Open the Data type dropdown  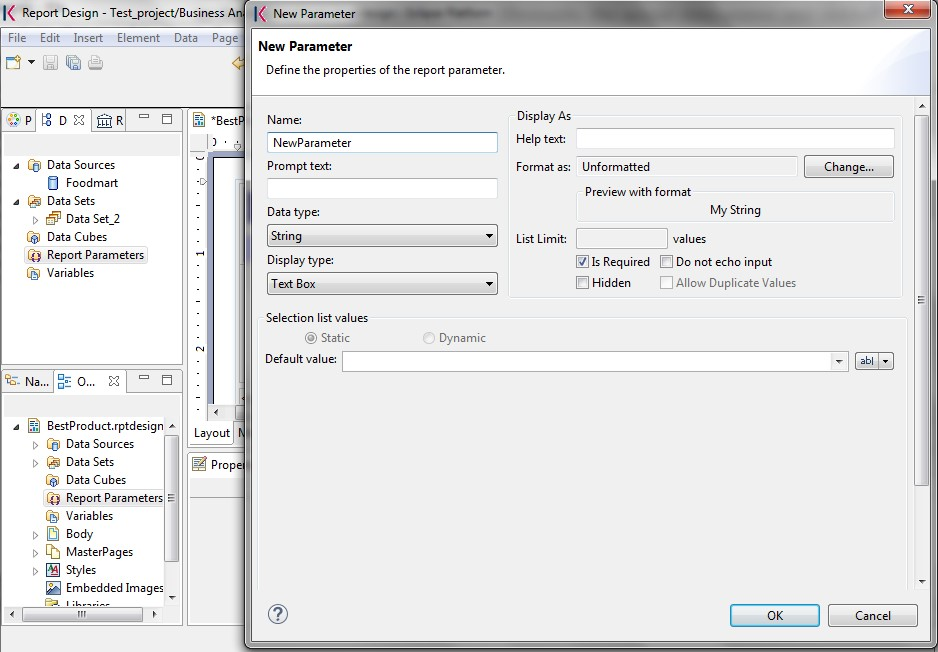[382, 236]
